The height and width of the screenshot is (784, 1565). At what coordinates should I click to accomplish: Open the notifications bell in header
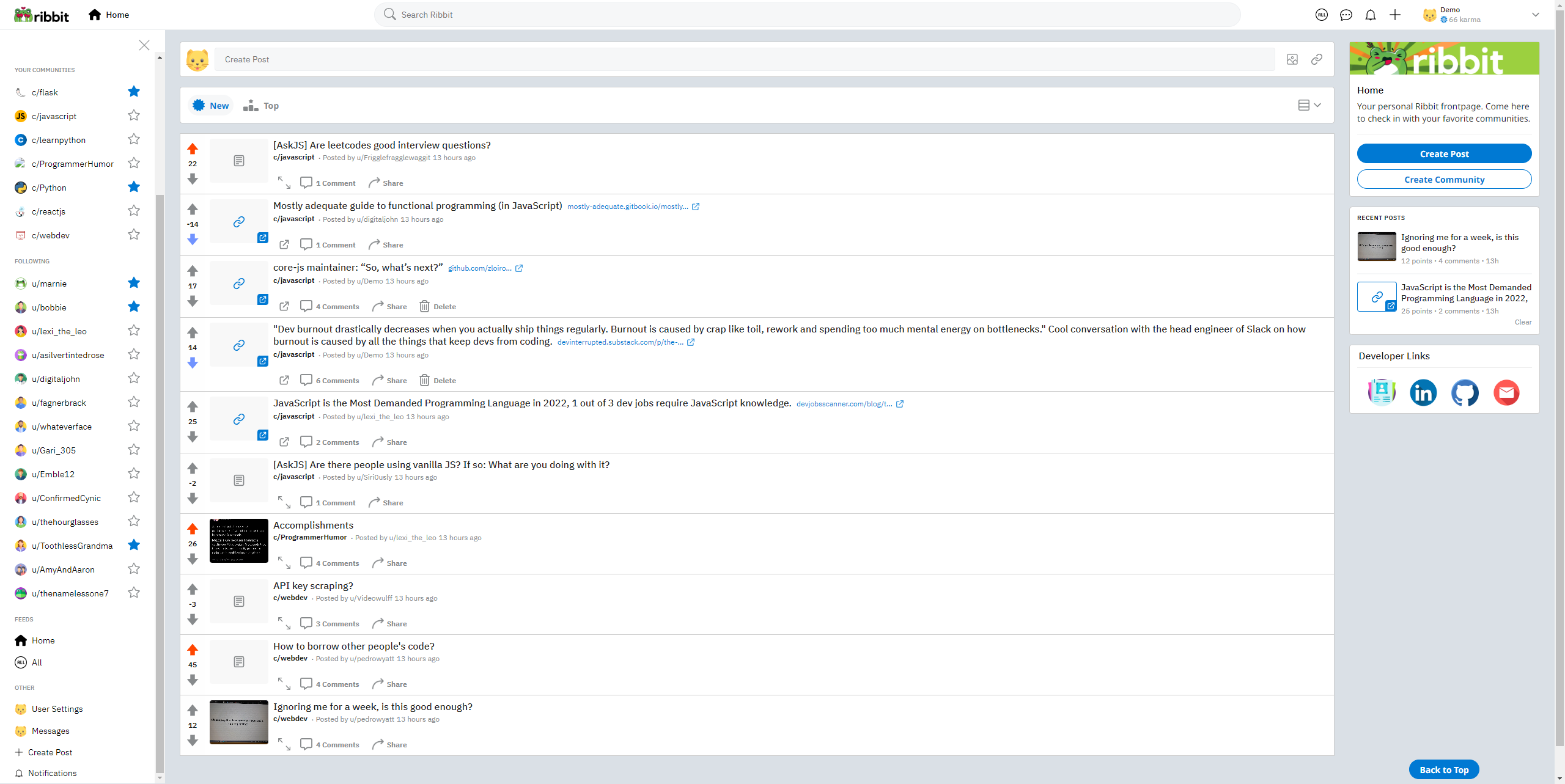pyautogui.click(x=1370, y=15)
